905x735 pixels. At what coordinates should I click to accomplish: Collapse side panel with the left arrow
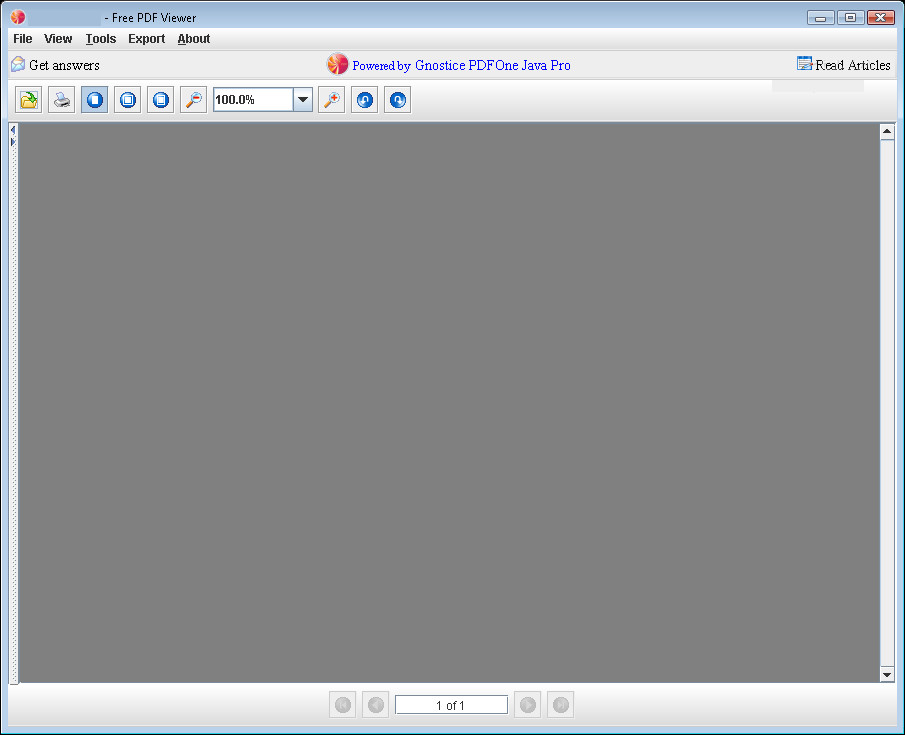click(x=13, y=130)
